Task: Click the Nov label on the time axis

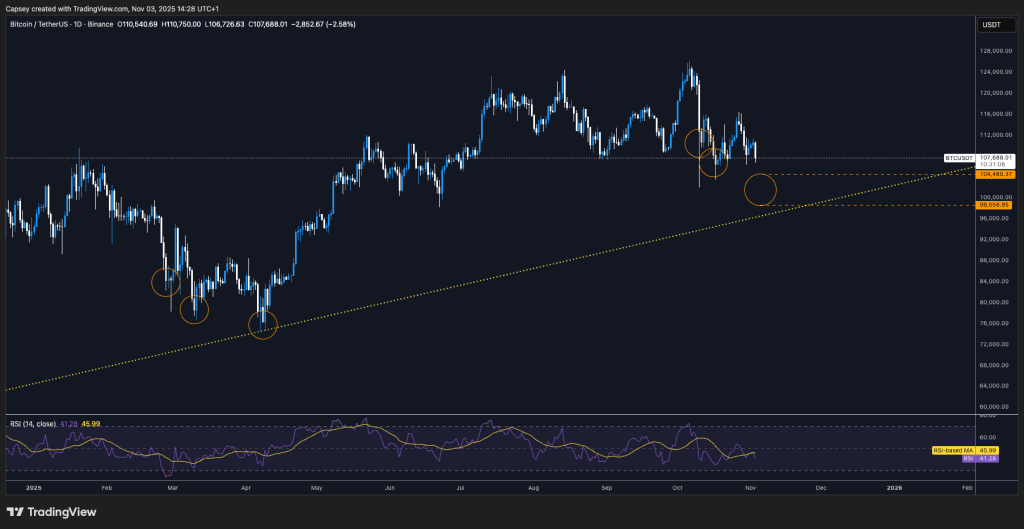Action: point(750,488)
